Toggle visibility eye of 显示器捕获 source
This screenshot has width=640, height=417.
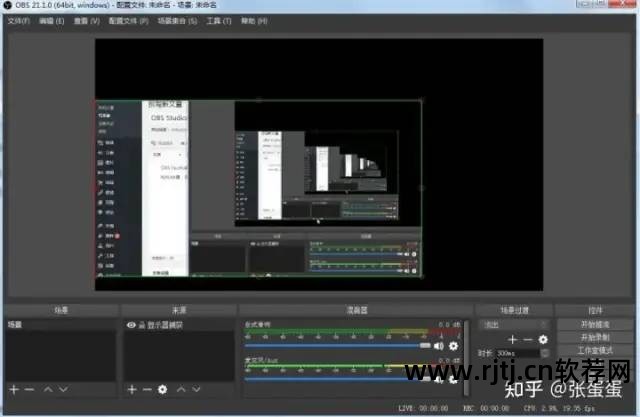pos(131,325)
